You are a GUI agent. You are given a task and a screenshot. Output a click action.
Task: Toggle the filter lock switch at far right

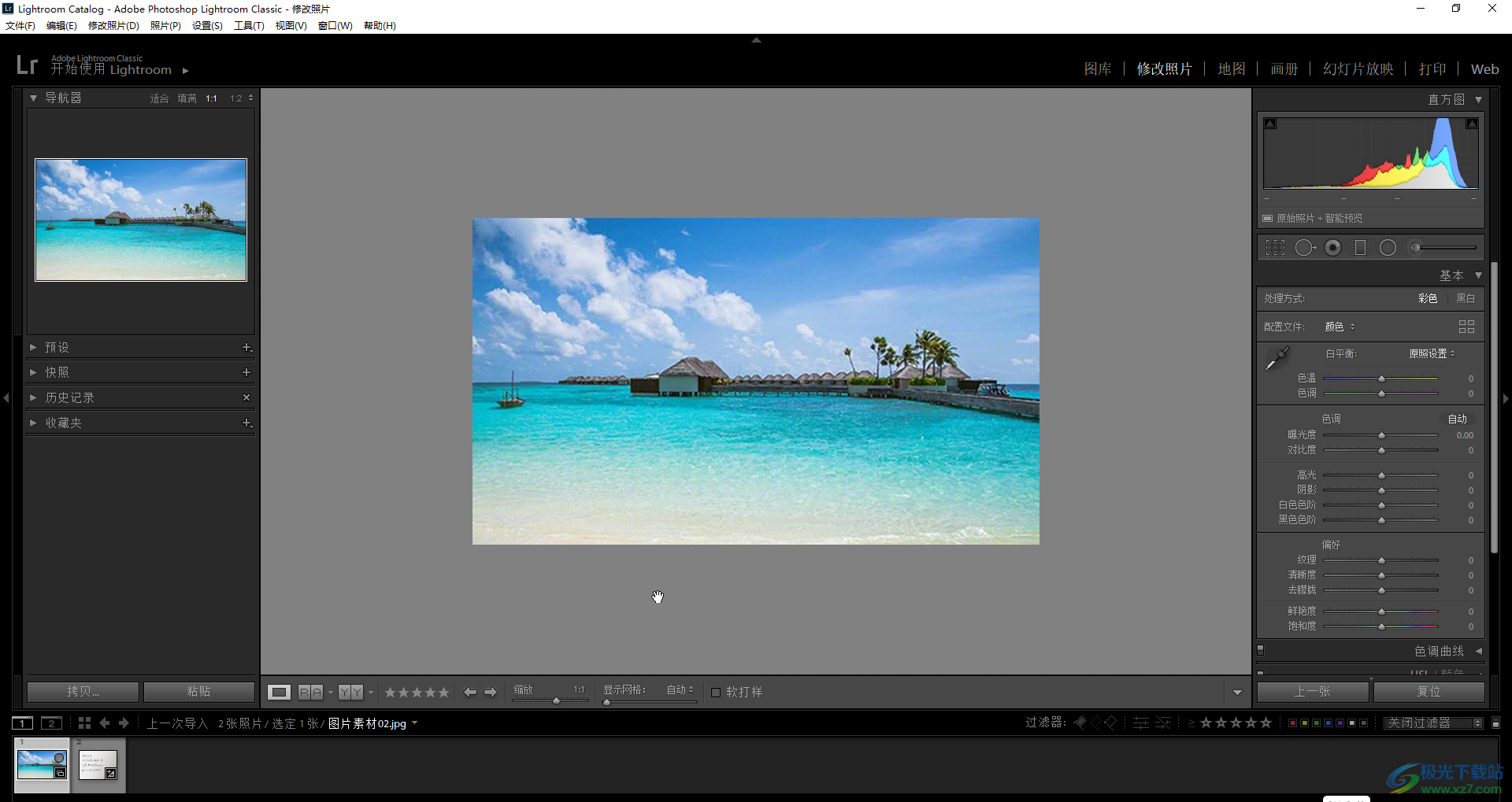pyautogui.click(x=1496, y=723)
